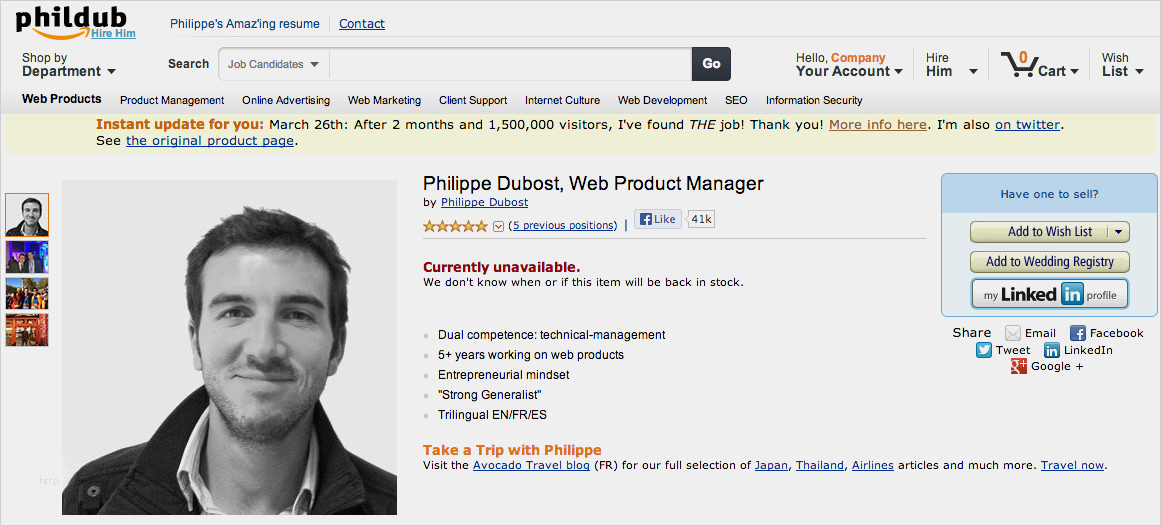Share via the LinkedIn icon
The height and width of the screenshot is (526, 1161).
click(1052, 350)
